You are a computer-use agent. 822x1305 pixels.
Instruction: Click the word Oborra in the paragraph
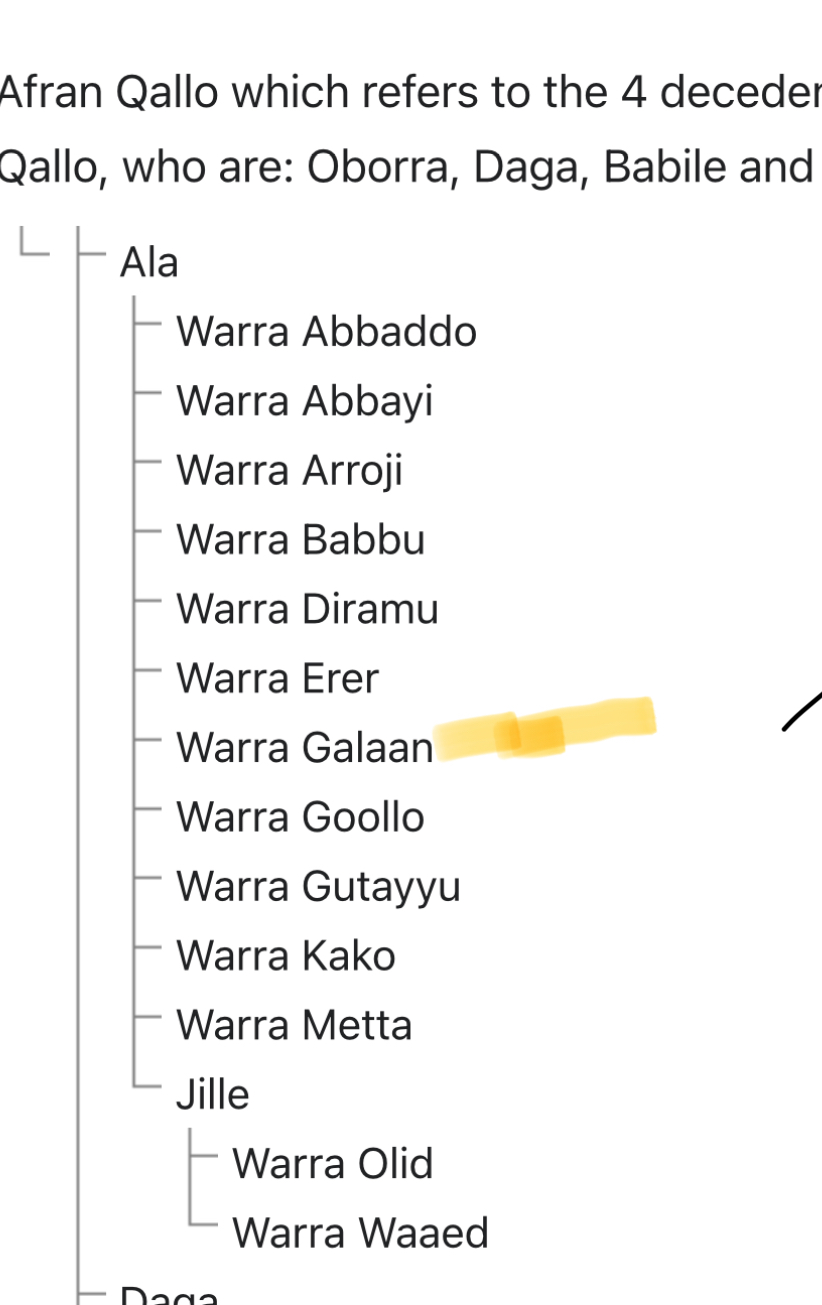click(381, 167)
